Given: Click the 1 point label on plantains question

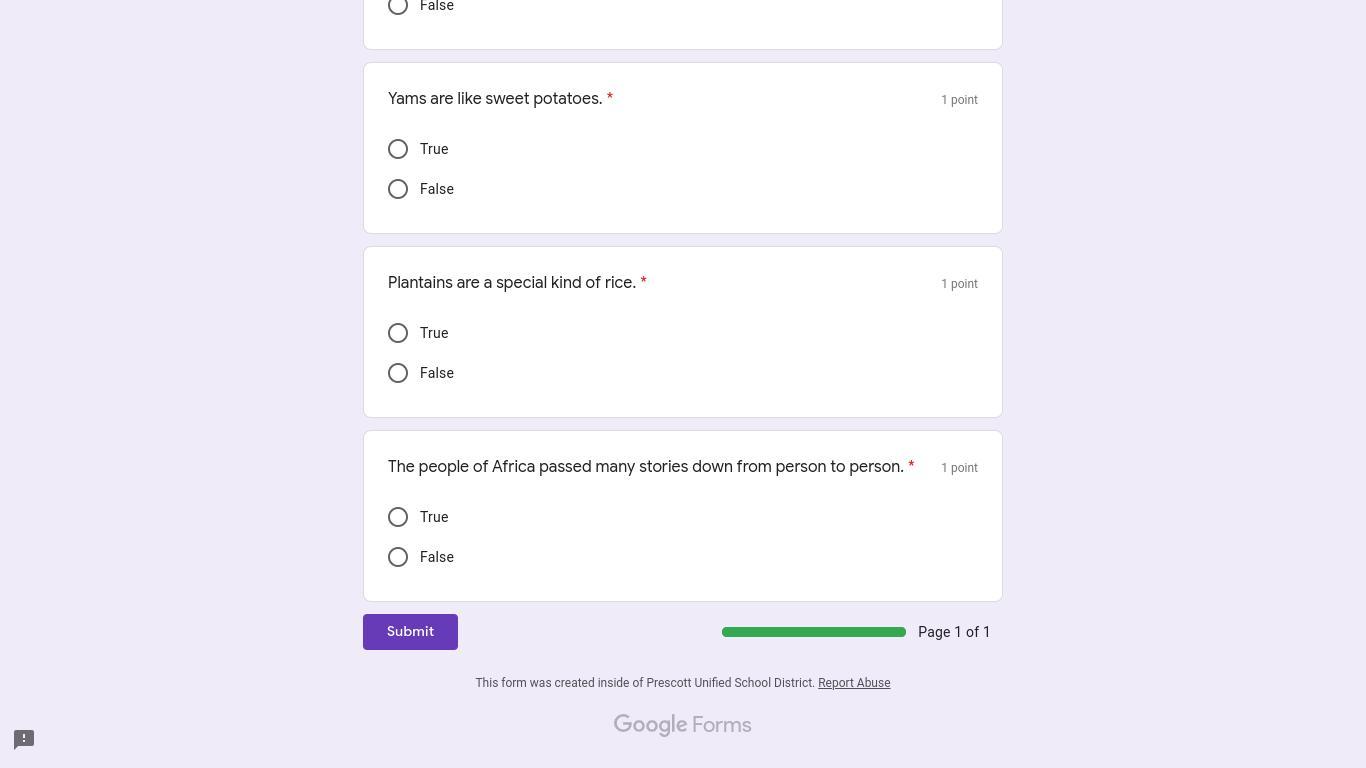Looking at the screenshot, I should click(x=959, y=284).
